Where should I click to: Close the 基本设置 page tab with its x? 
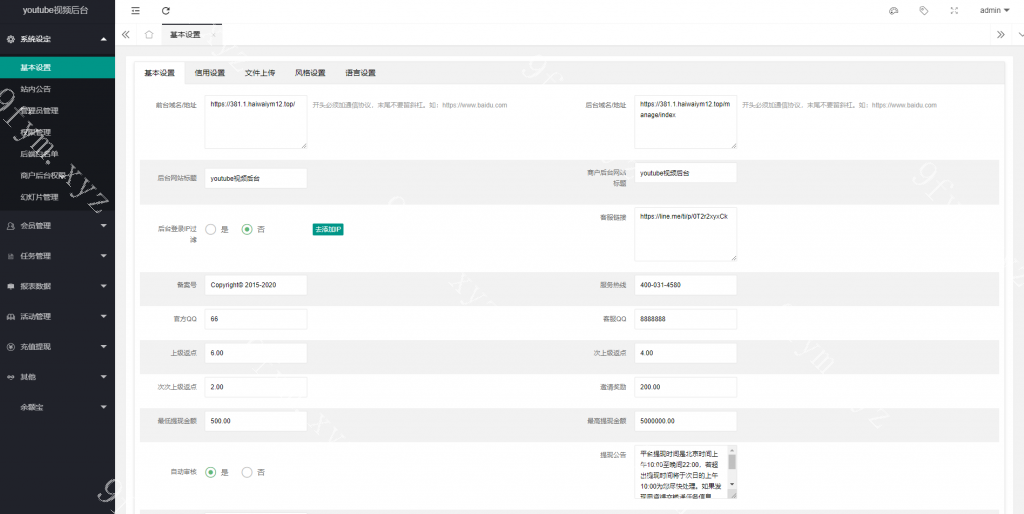click(213, 35)
